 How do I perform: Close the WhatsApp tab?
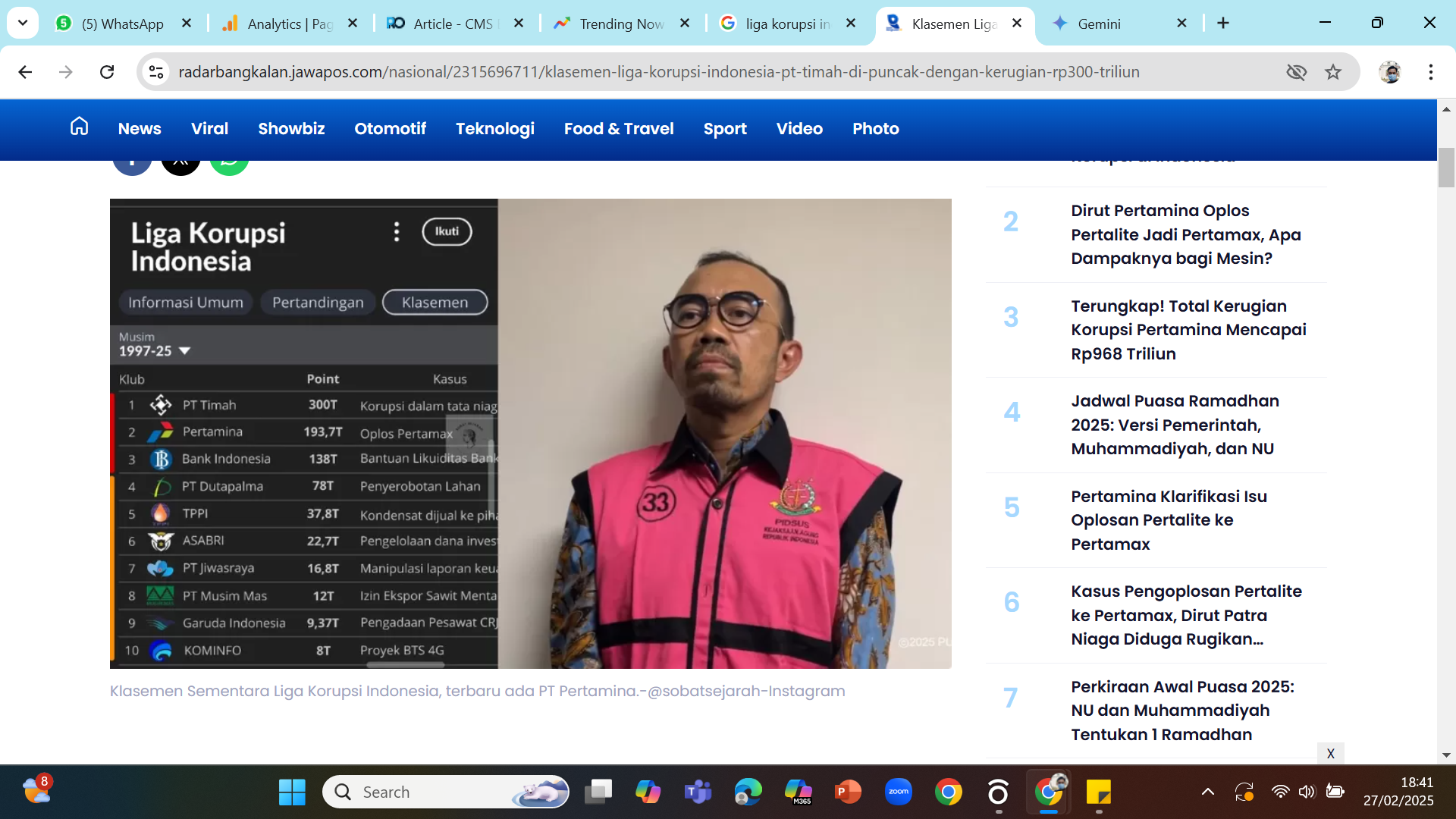187,24
